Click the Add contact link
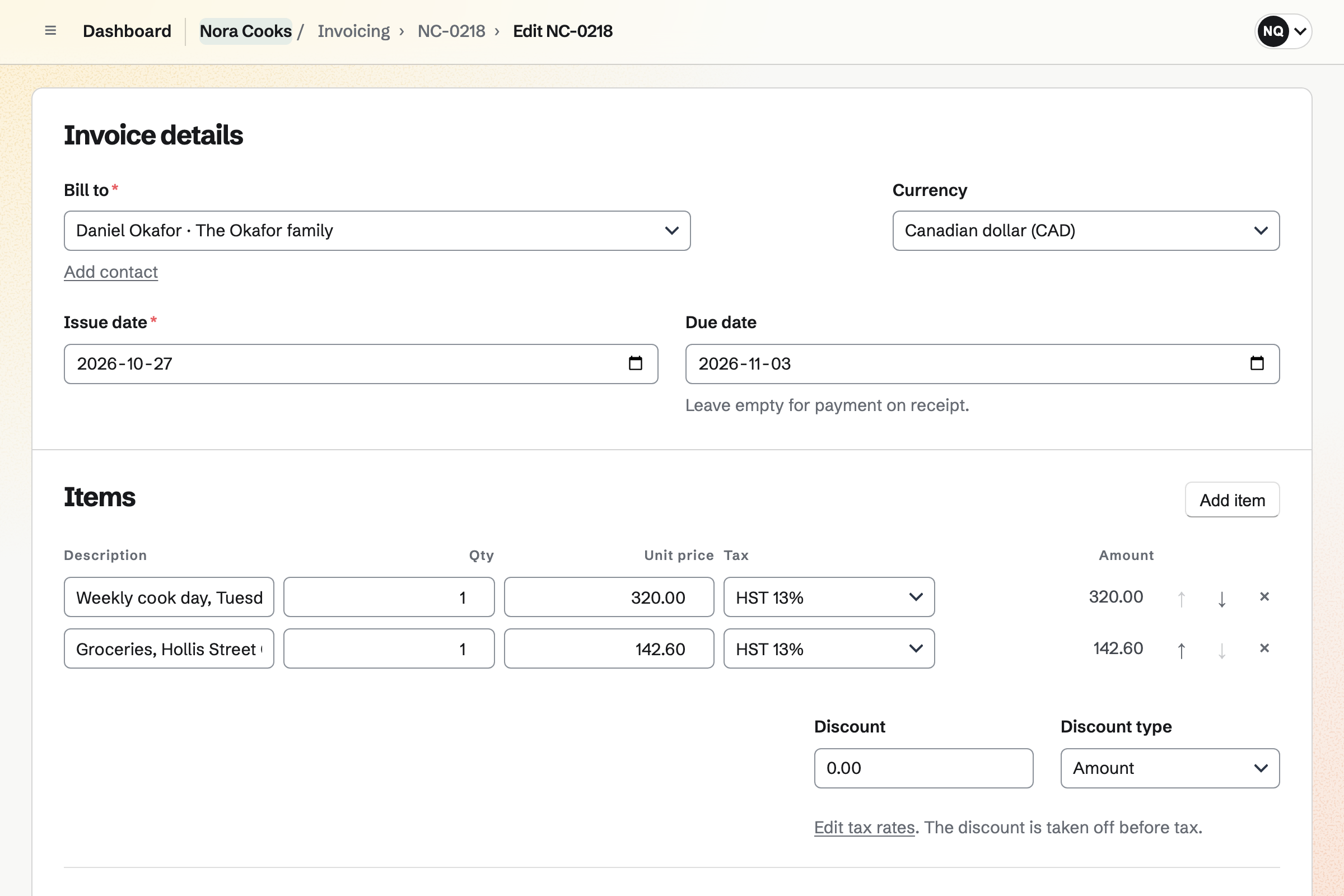This screenshot has width=1344, height=896. 111,272
